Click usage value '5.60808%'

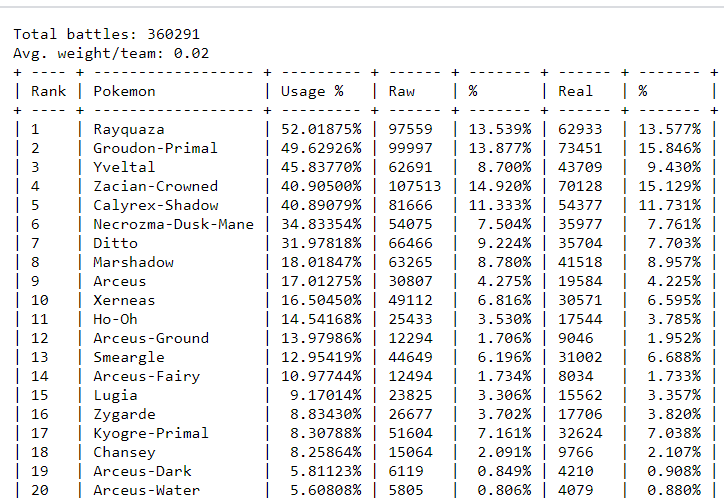[326, 490]
